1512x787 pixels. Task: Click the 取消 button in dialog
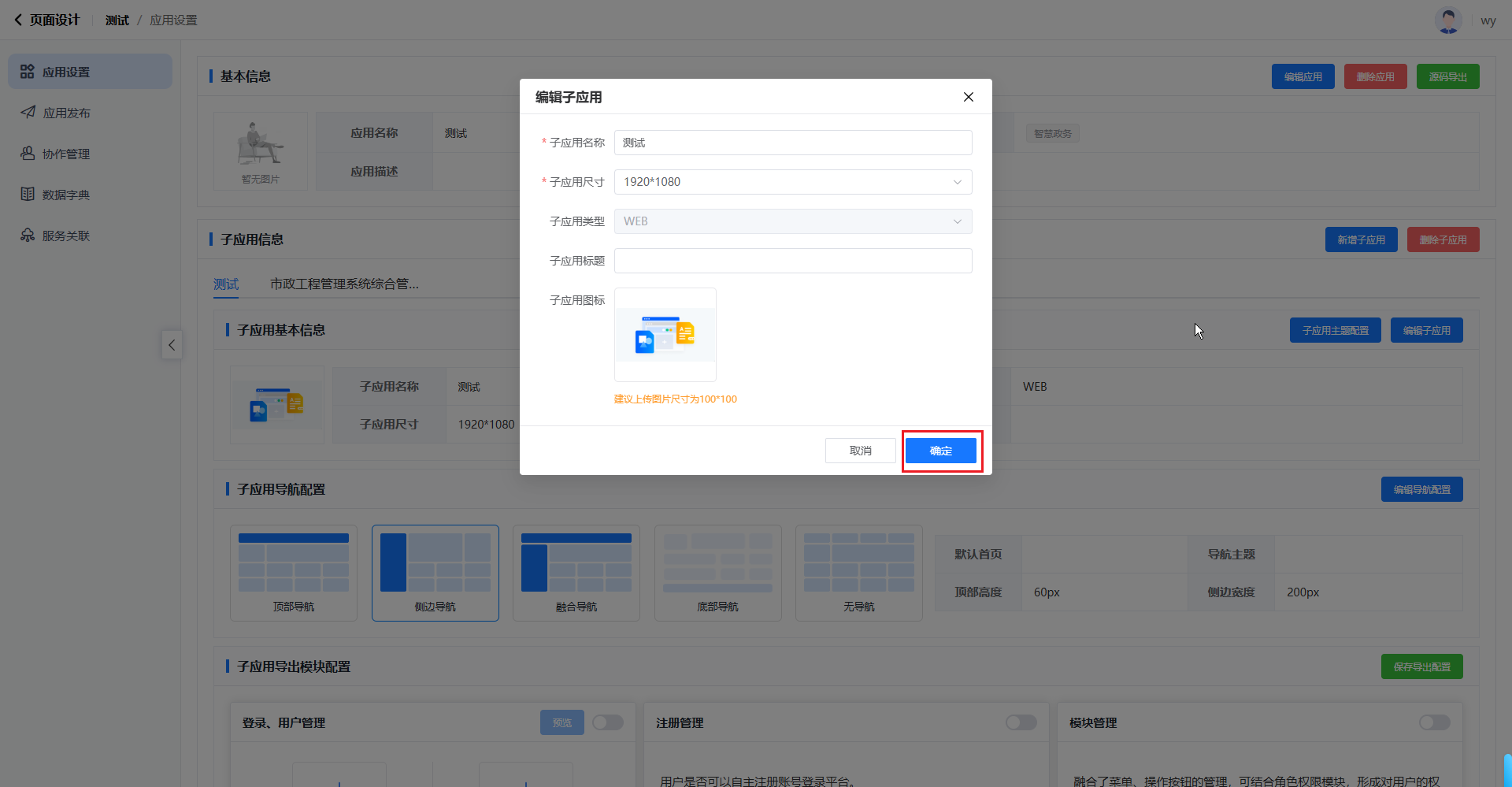(860, 451)
